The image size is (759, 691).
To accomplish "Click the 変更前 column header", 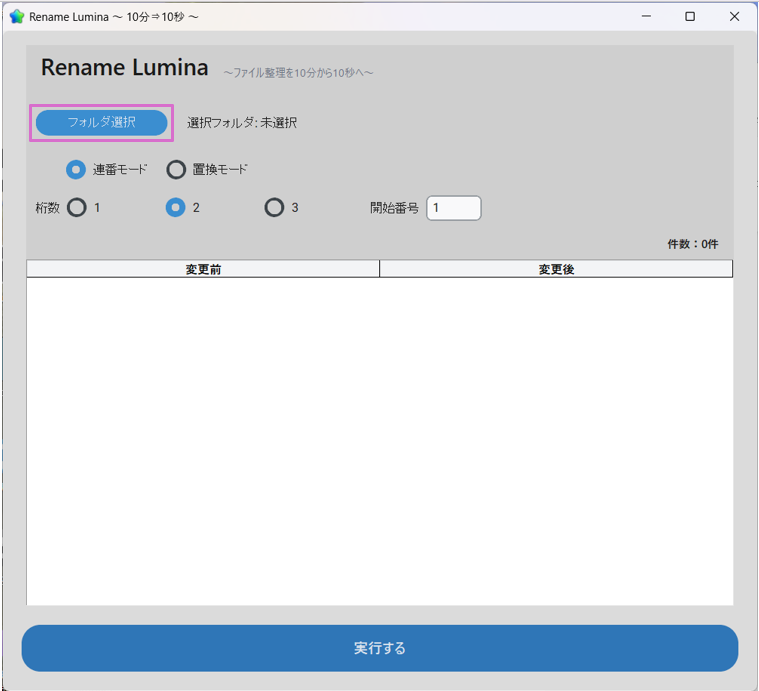I will point(203,269).
